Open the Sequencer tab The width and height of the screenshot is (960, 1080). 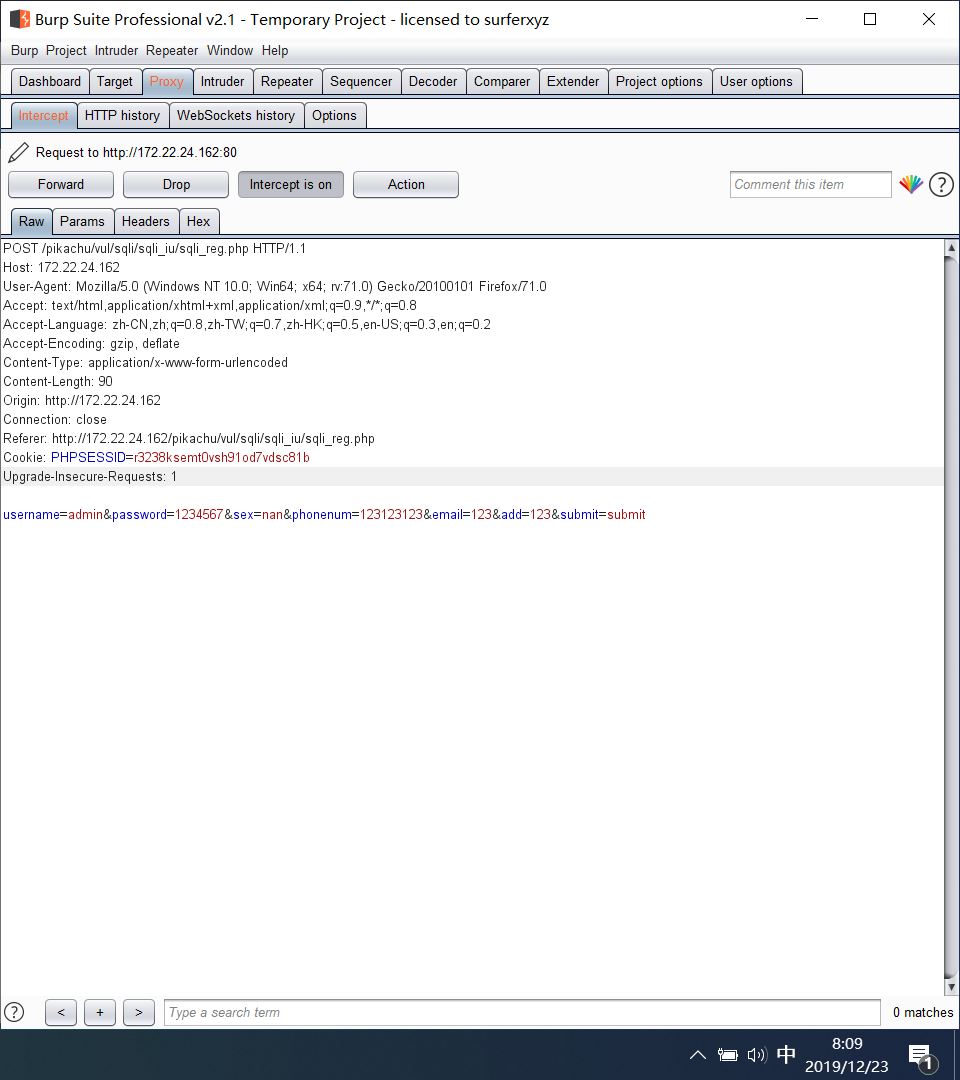click(x=361, y=81)
